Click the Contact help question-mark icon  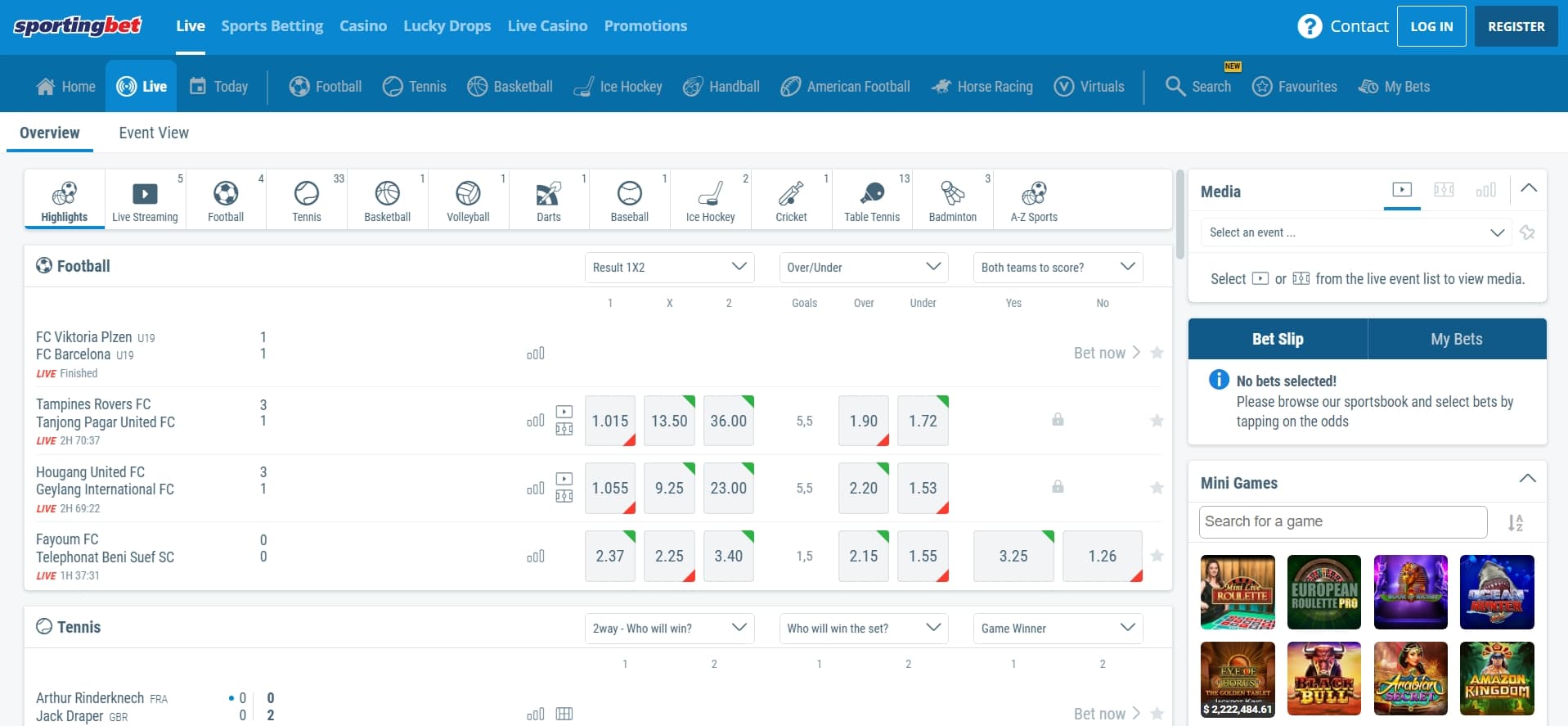coord(1310,26)
